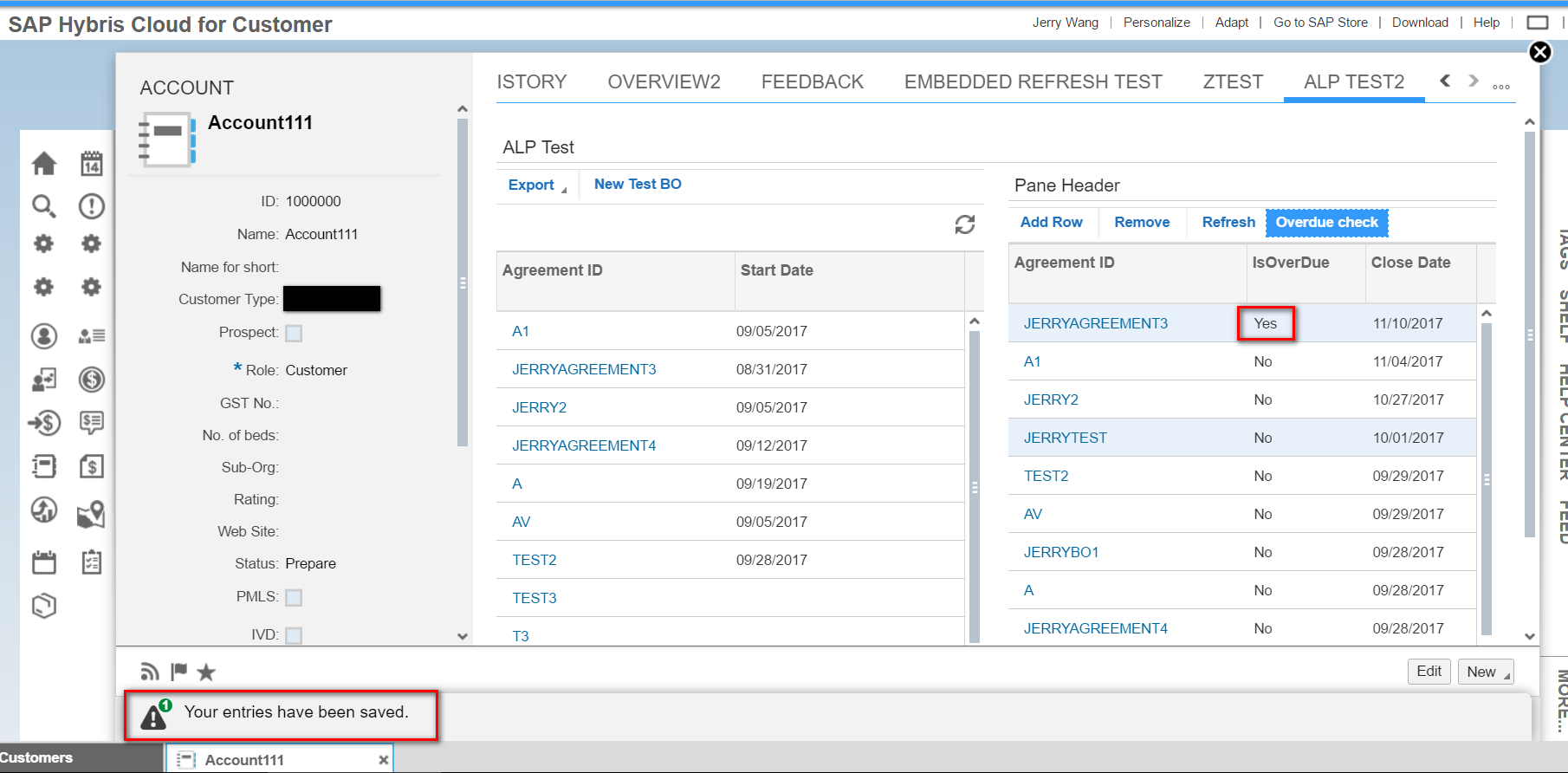Switch to the OVERVIEW2 tab
This screenshot has width=1568, height=773.
pyautogui.click(x=664, y=81)
